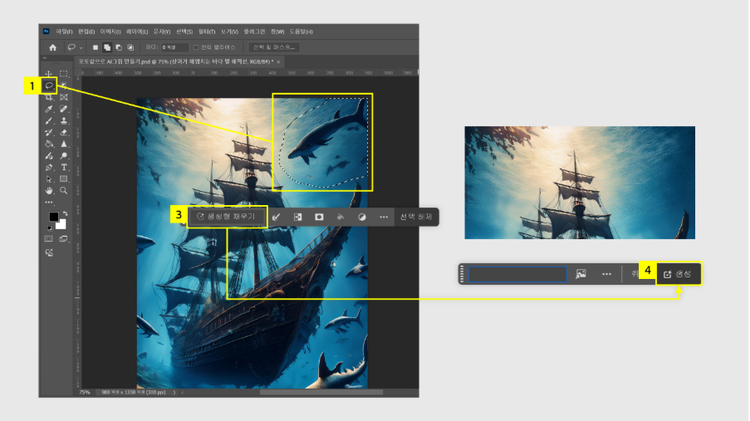The width and height of the screenshot is (750, 421).
Task: Select the Pen tool
Action: click(49, 167)
